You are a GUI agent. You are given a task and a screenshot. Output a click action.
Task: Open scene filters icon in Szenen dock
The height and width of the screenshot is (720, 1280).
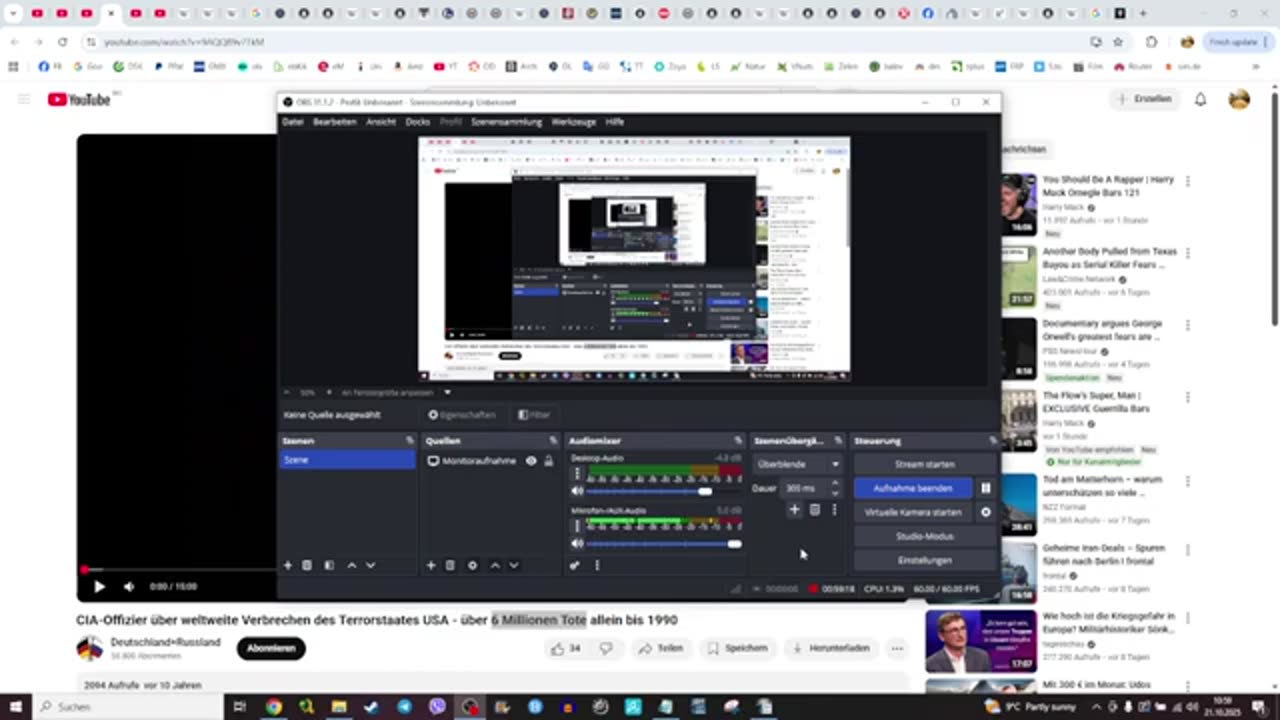tap(329, 565)
